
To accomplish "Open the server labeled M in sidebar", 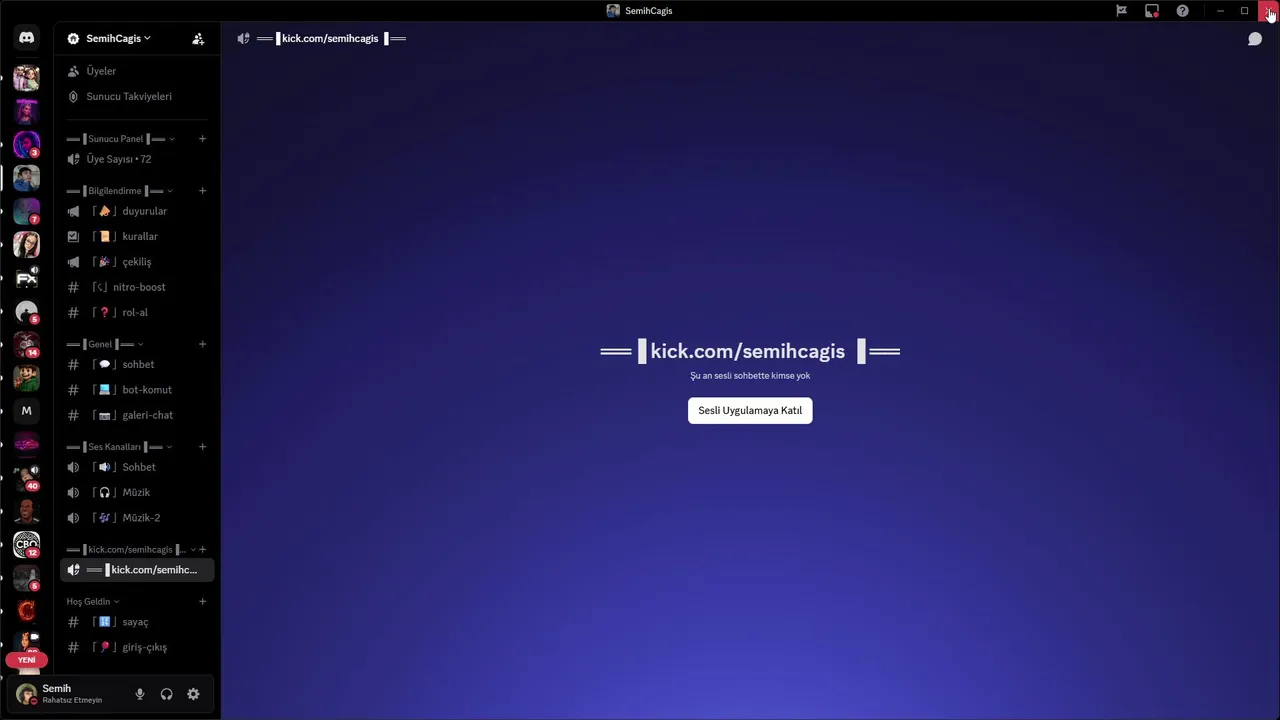I will [27, 411].
